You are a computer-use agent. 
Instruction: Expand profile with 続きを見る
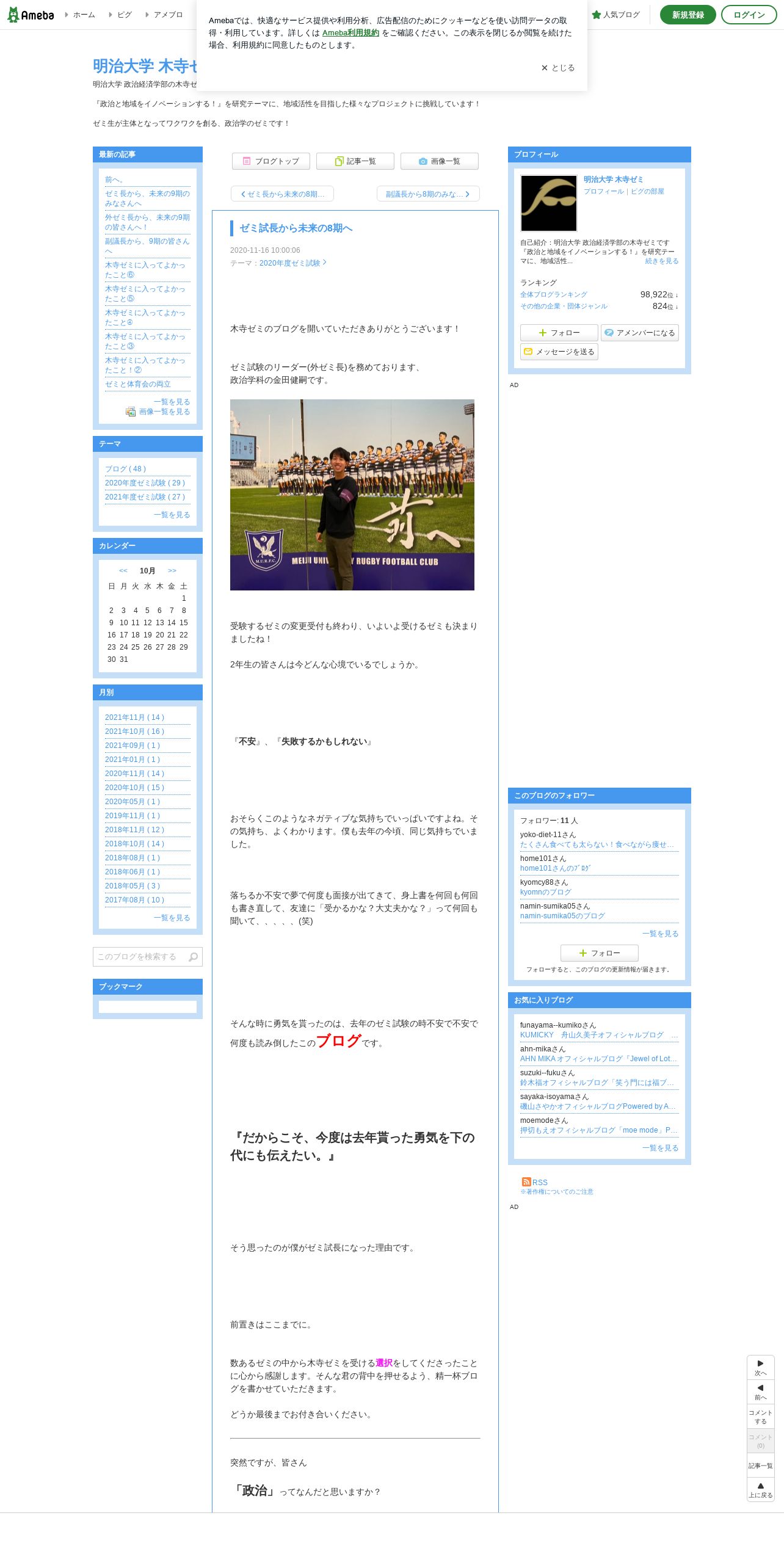click(662, 261)
